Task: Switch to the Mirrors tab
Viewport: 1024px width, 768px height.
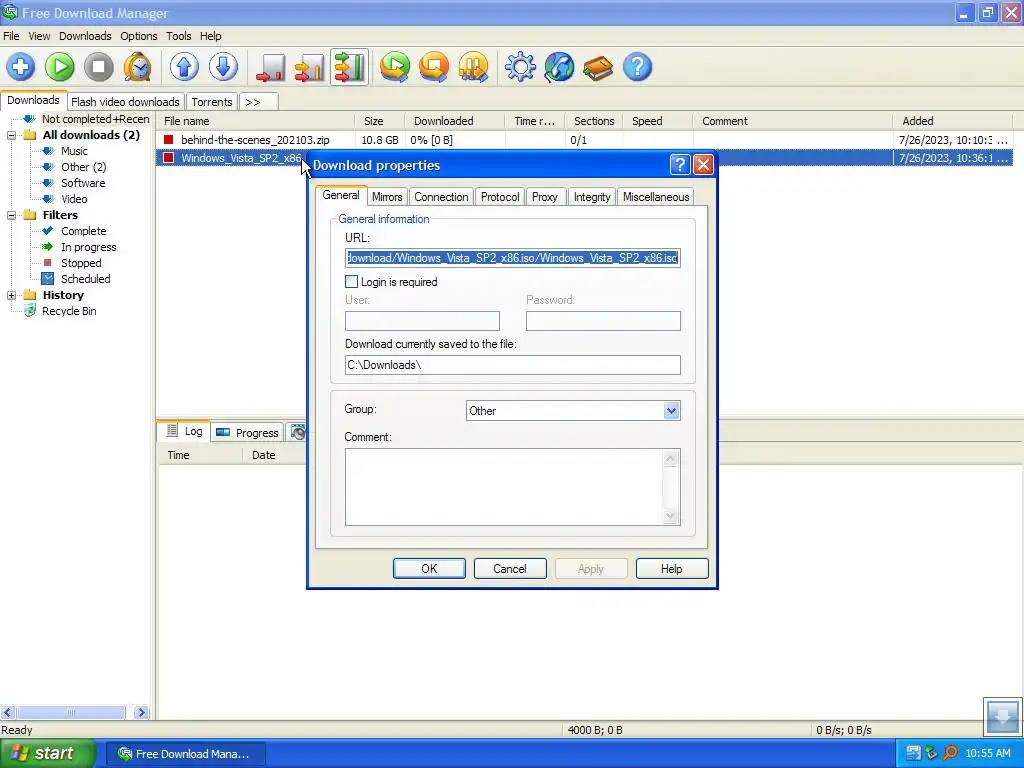Action: (387, 197)
